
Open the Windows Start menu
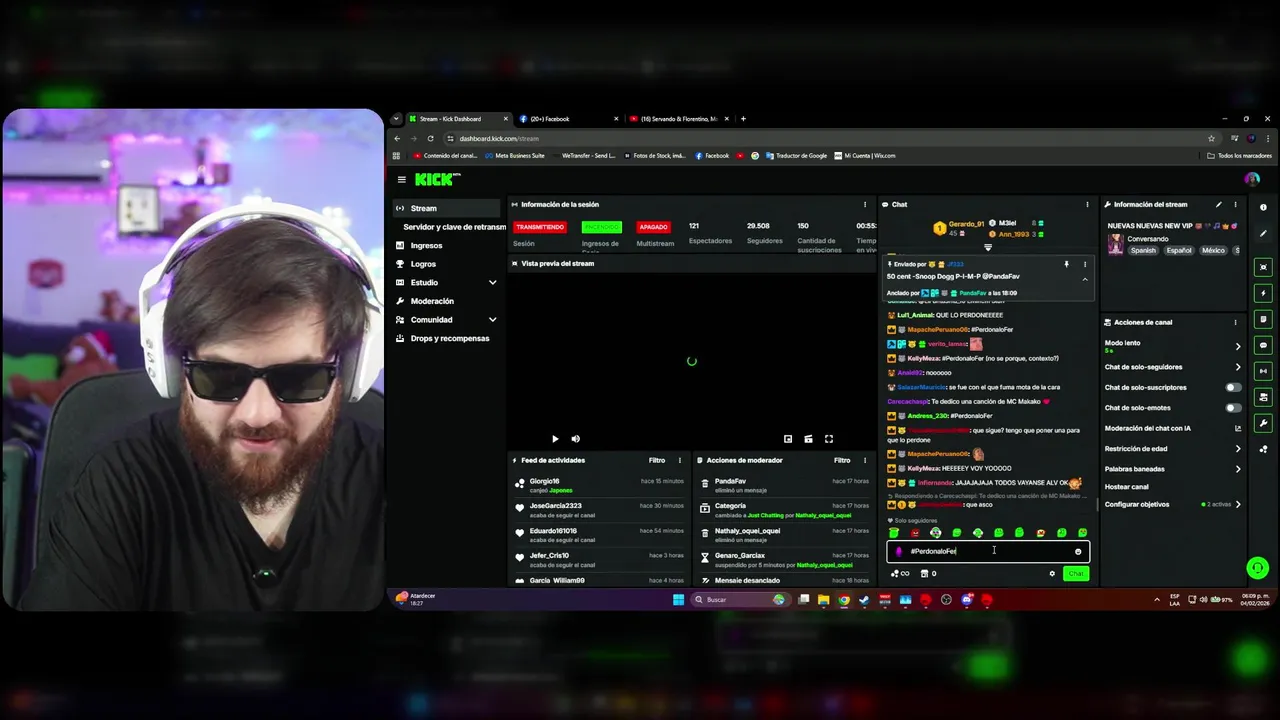click(x=678, y=600)
